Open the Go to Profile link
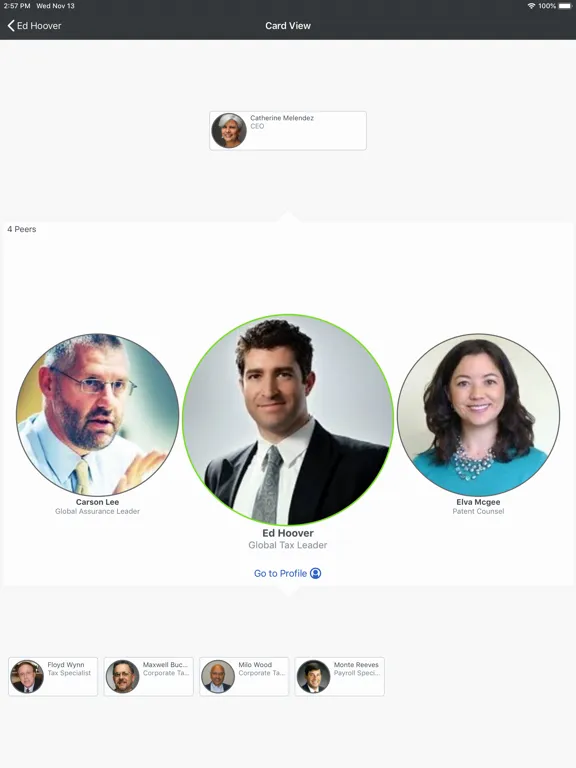 tap(288, 573)
